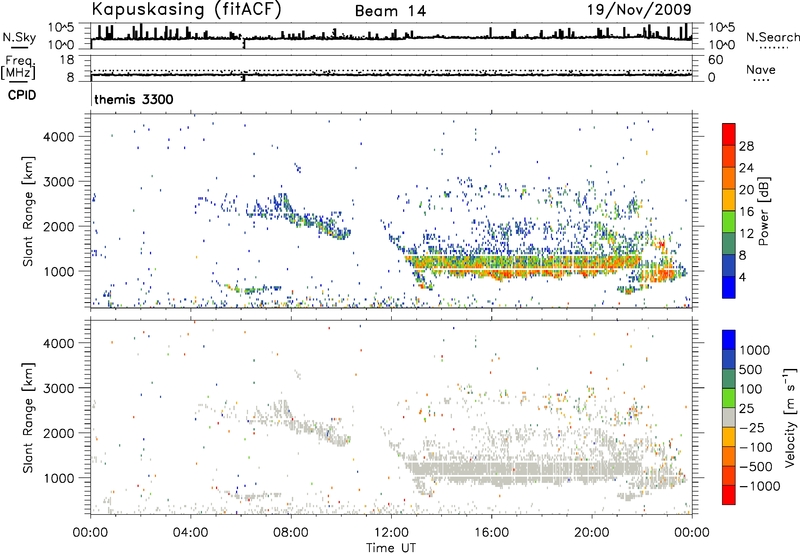Click the '28' power color bar tick
This screenshot has width=800, height=554.
746,146
